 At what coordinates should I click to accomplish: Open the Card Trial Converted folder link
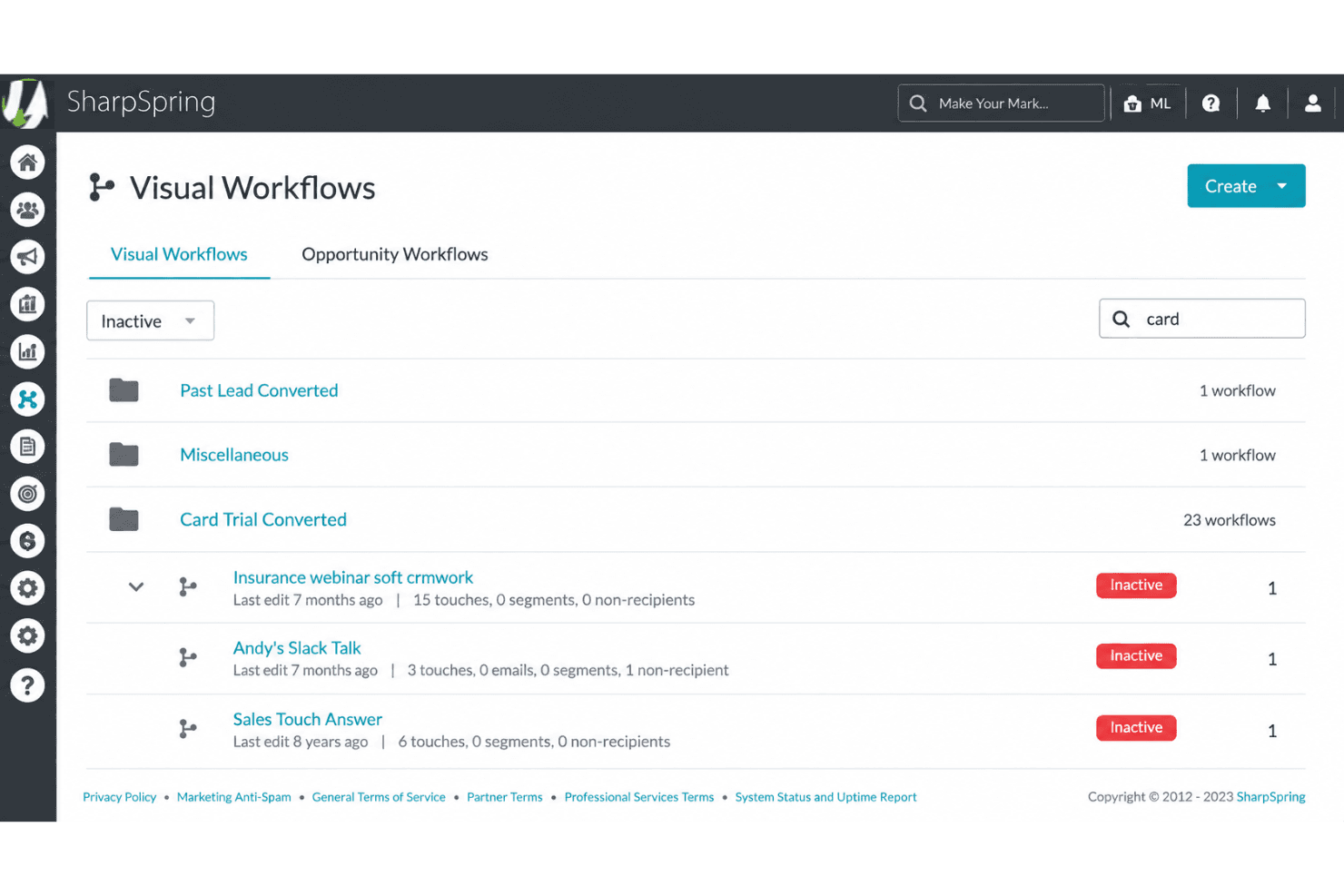coord(263,519)
